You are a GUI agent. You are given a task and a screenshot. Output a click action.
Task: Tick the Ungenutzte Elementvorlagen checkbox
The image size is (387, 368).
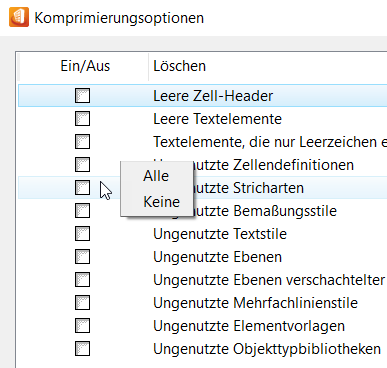[x=82, y=326]
